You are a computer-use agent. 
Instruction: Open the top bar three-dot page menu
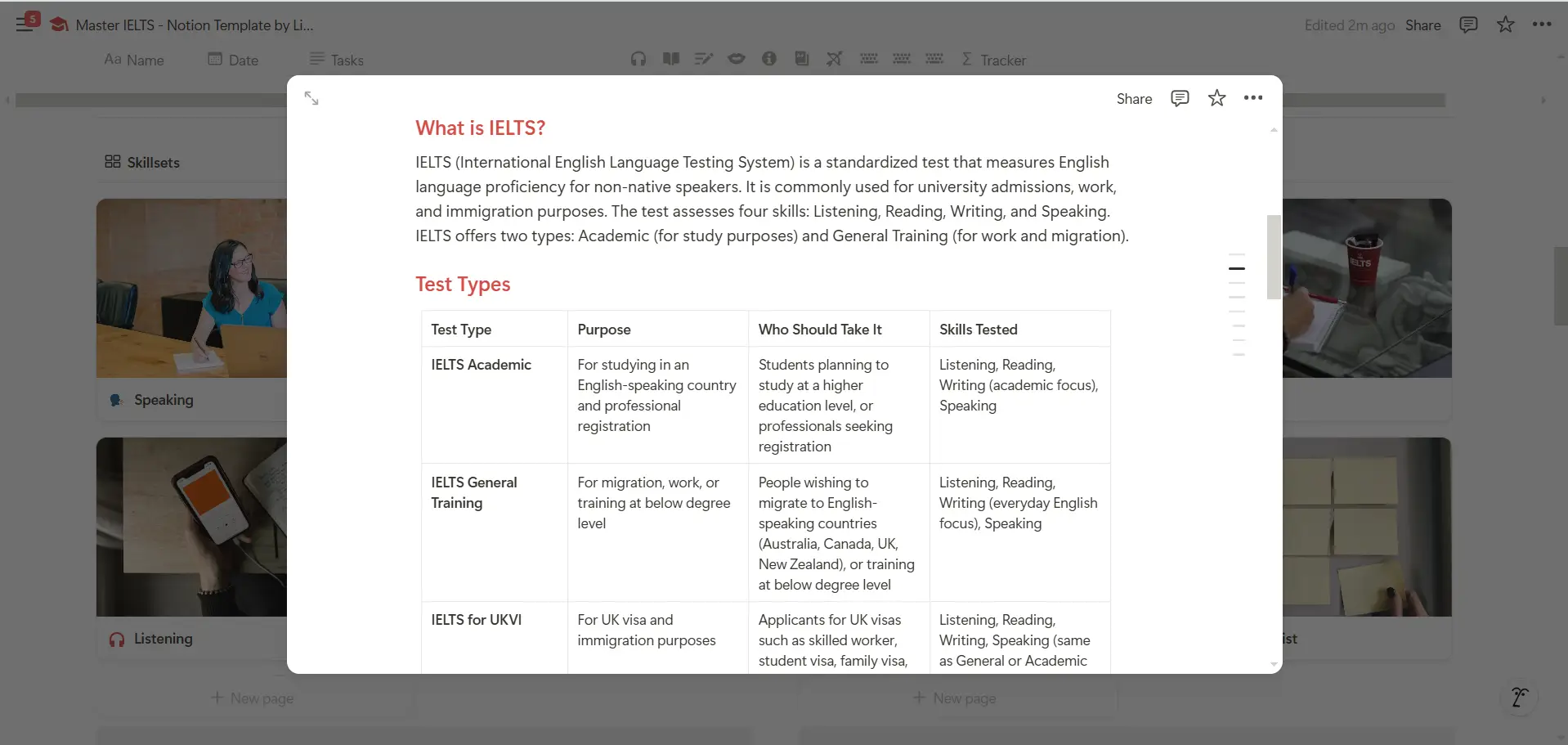pyautogui.click(x=1542, y=25)
